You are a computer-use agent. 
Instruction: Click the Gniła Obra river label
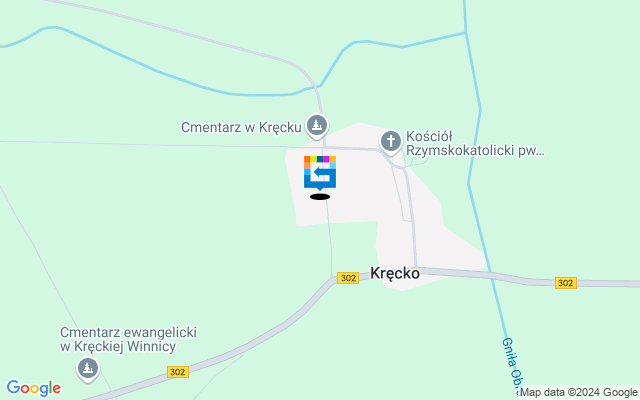[x=513, y=362]
